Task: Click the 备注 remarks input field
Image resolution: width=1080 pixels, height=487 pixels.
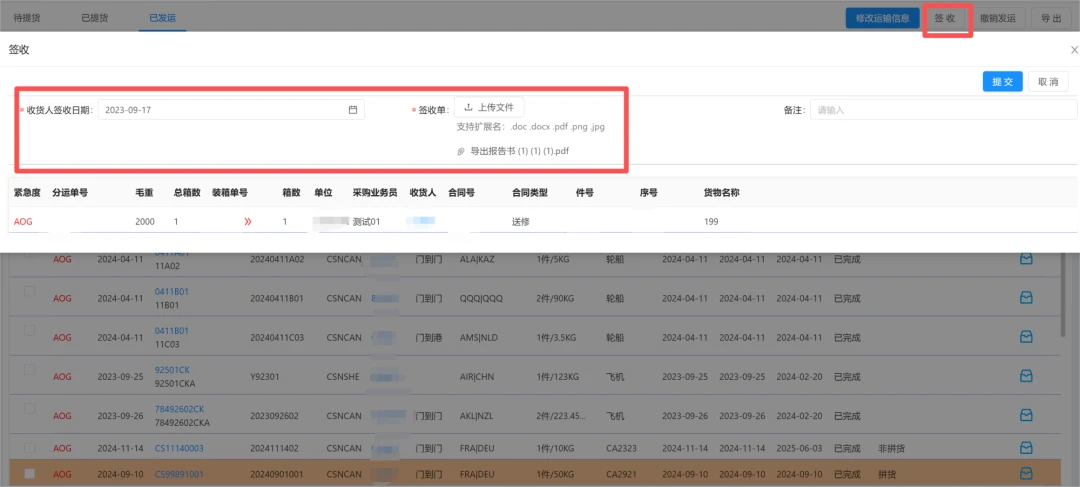Action: pos(943,110)
